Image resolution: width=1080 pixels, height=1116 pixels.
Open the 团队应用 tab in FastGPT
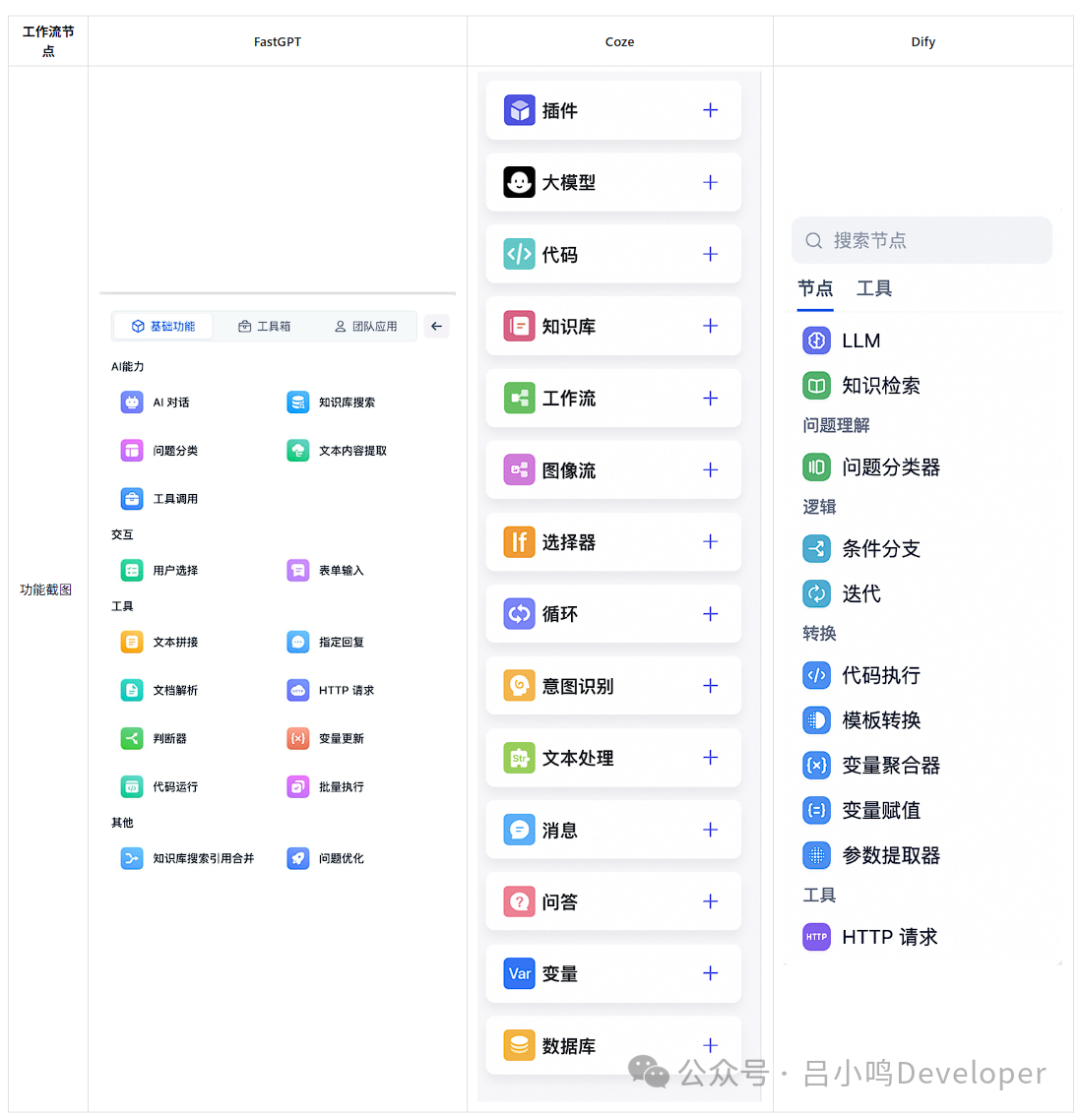click(x=366, y=325)
